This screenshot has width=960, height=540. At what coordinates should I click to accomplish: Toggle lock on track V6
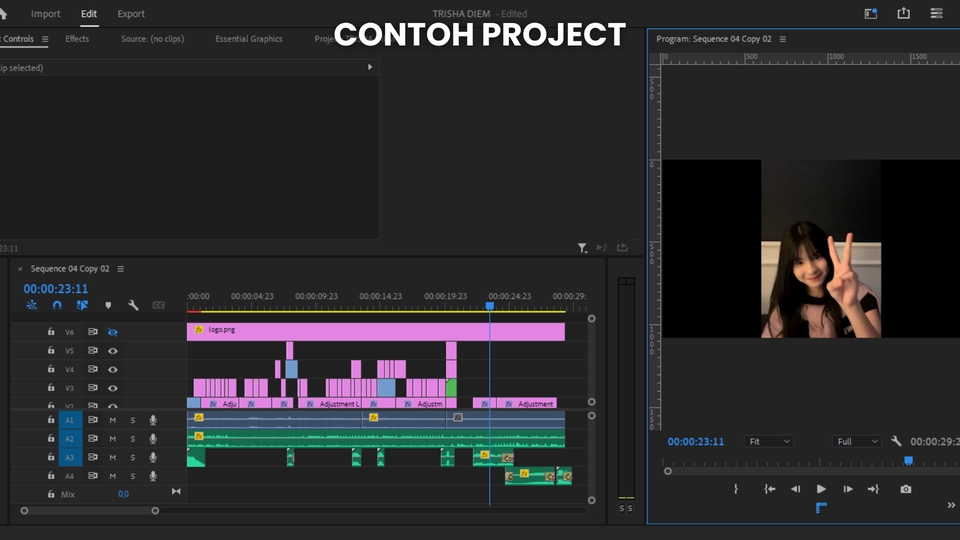(x=51, y=332)
